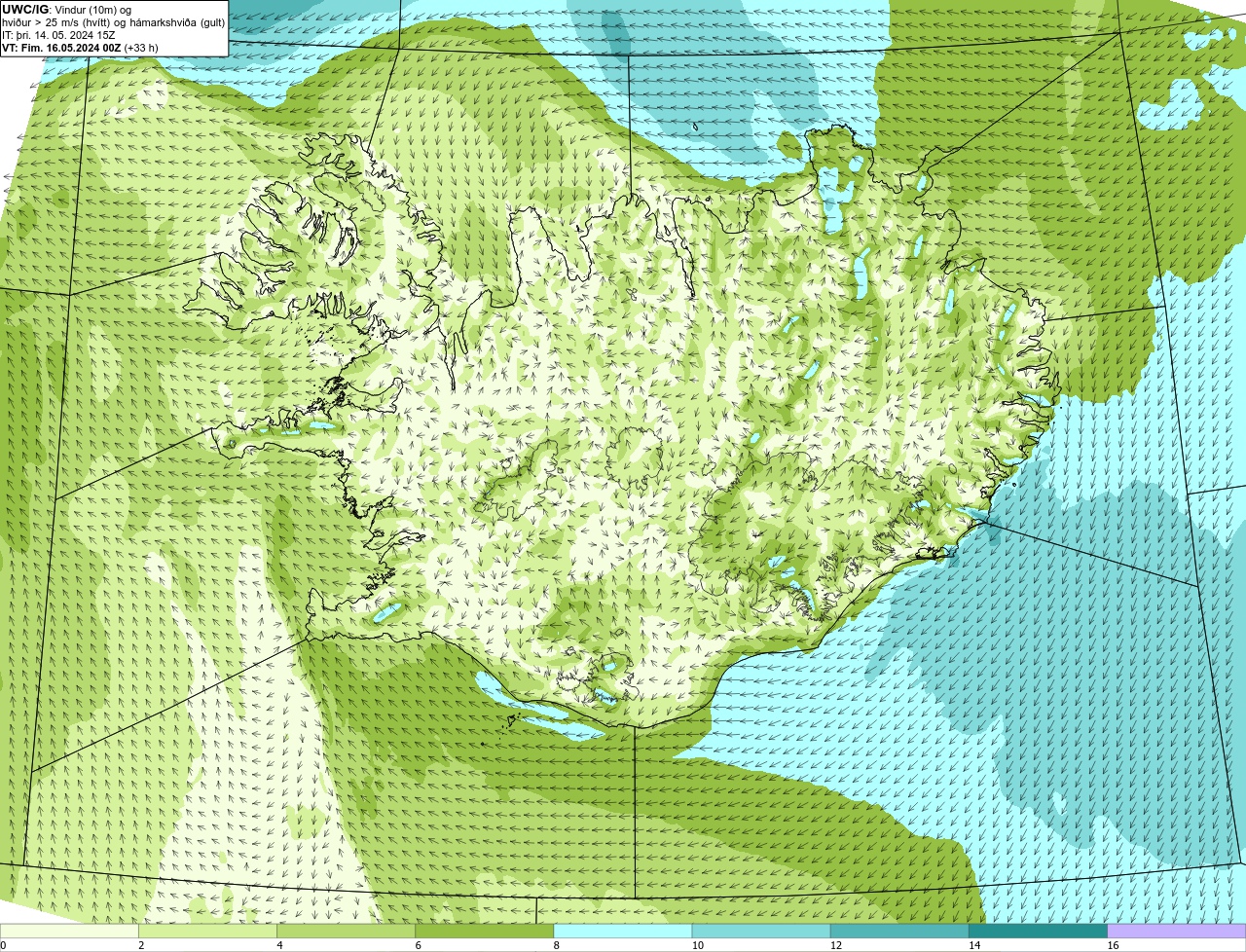Viewport: 1246px width, 952px height.
Task: Click the 14–16 m/s dark teal legend swatch
Action: (x=1038, y=931)
